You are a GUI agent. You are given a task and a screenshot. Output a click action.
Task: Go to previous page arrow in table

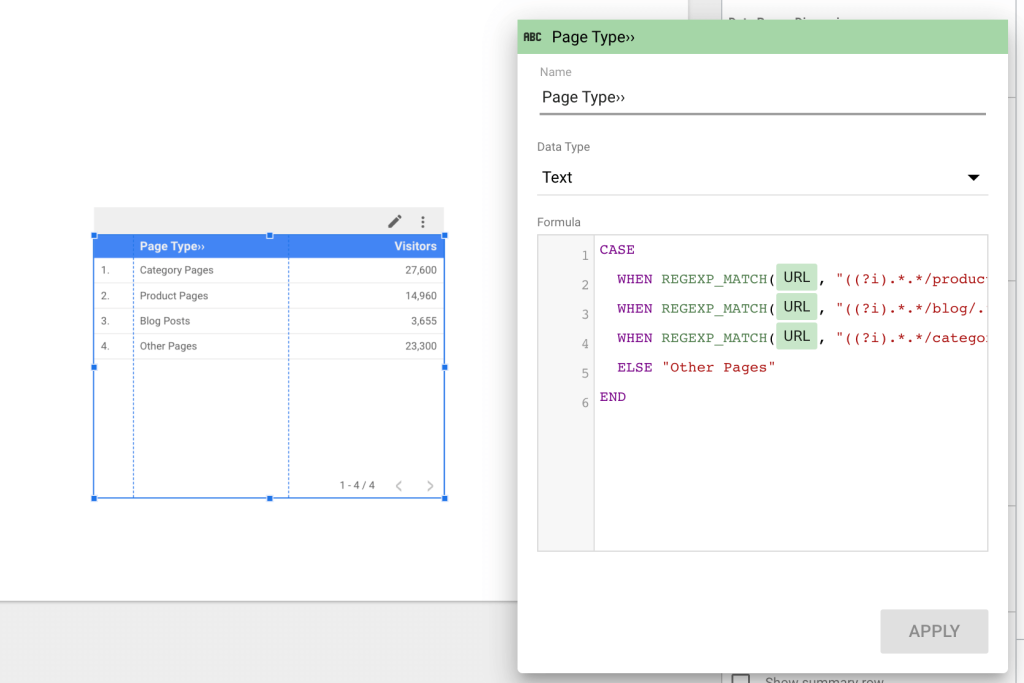pyautogui.click(x=399, y=486)
